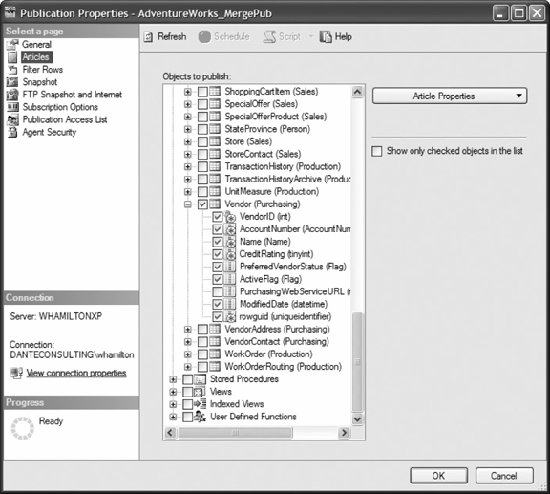
Task: Click the scroll right arrow
Action: (x=344, y=433)
